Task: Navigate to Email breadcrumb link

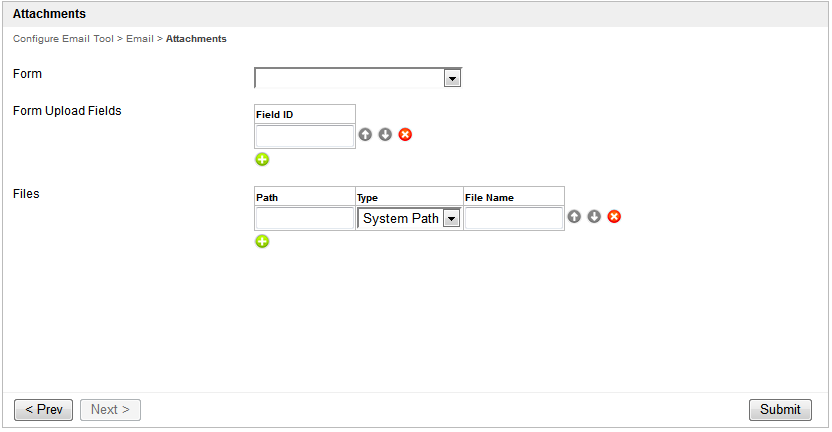Action: [139, 39]
